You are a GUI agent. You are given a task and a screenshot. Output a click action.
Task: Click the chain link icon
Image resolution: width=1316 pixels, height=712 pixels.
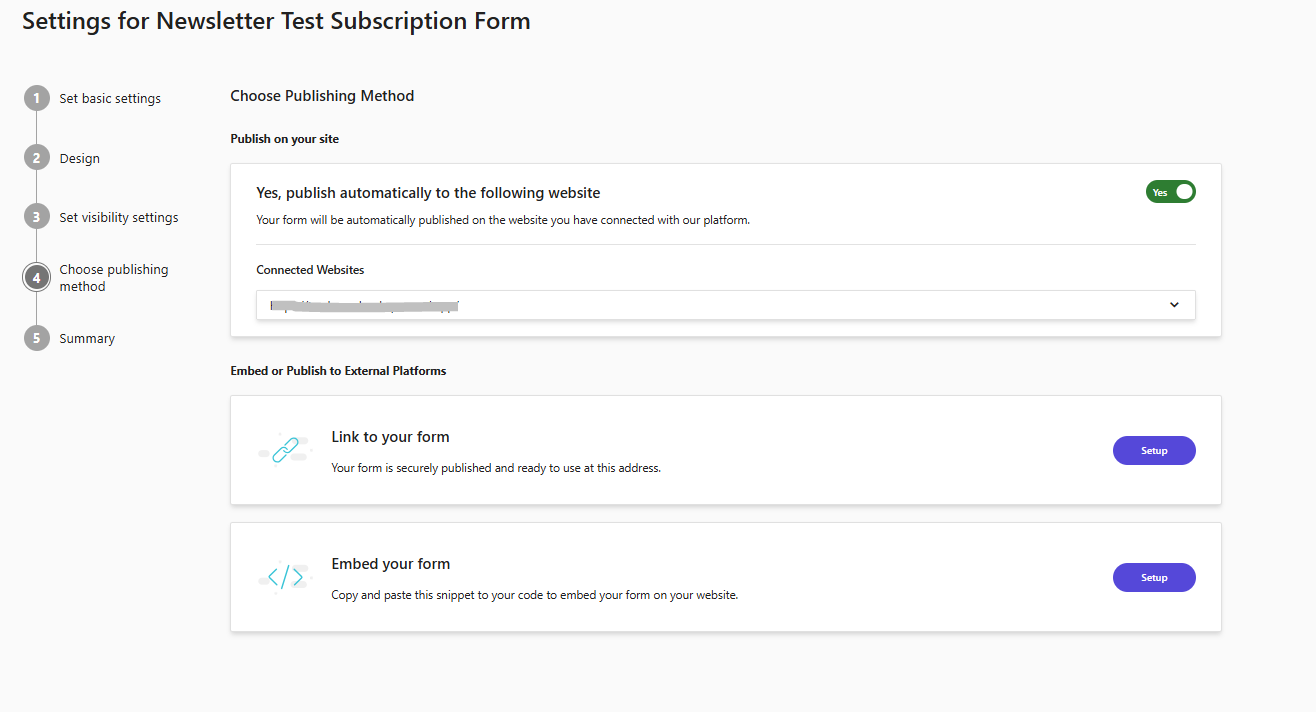pyautogui.click(x=285, y=450)
